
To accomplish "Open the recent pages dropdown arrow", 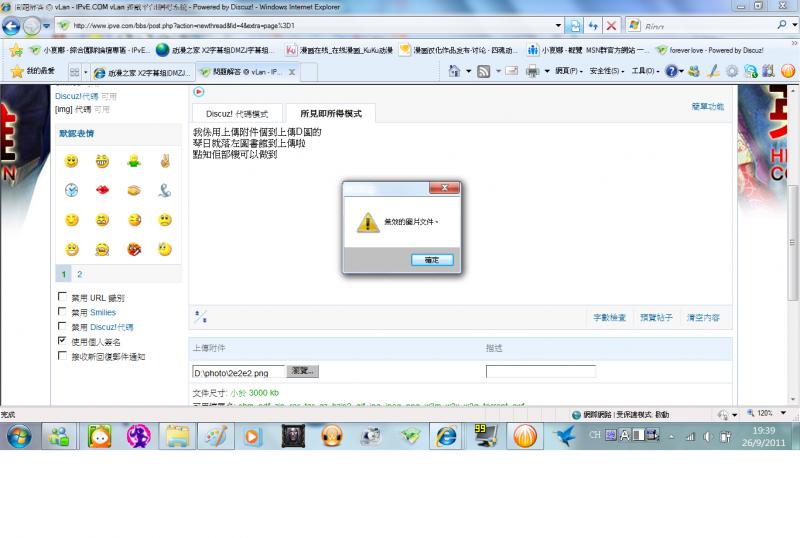I will pos(46,26).
